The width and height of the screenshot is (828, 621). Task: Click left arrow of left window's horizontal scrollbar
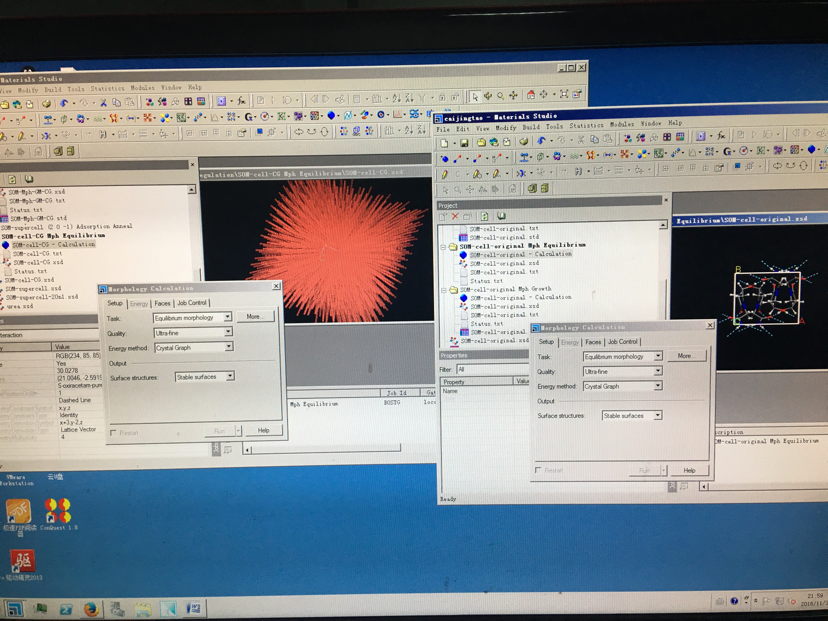point(248,450)
